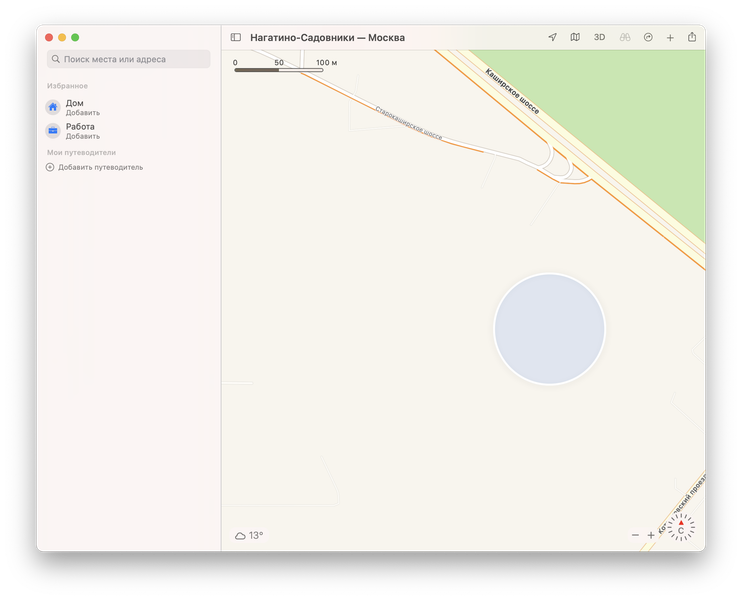Click the green window zoom button
The height and width of the screenshot is (600, 742).
[75, 37]
